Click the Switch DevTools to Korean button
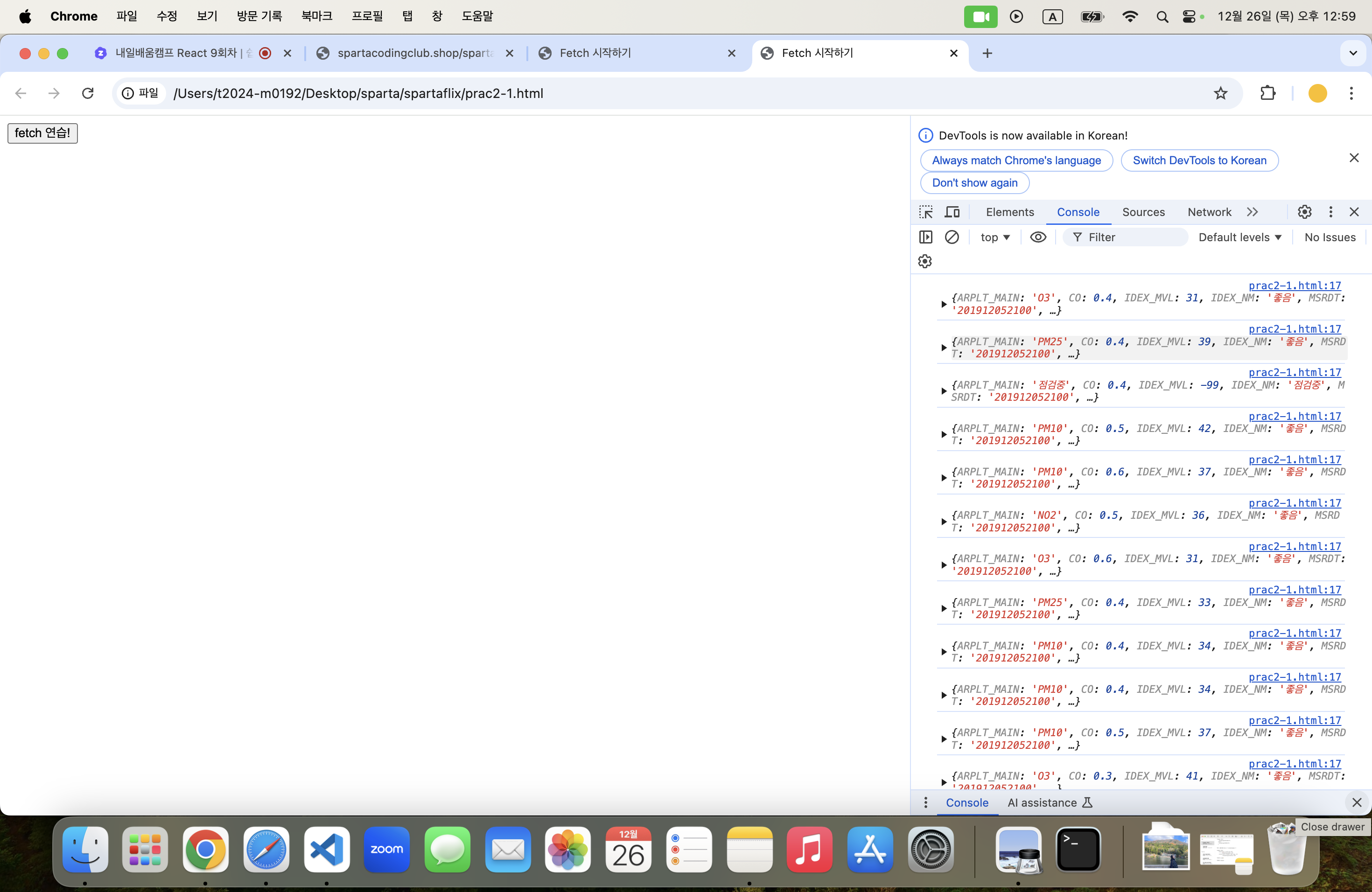This screenshot has height=892, width=1372. point(1199,161)
